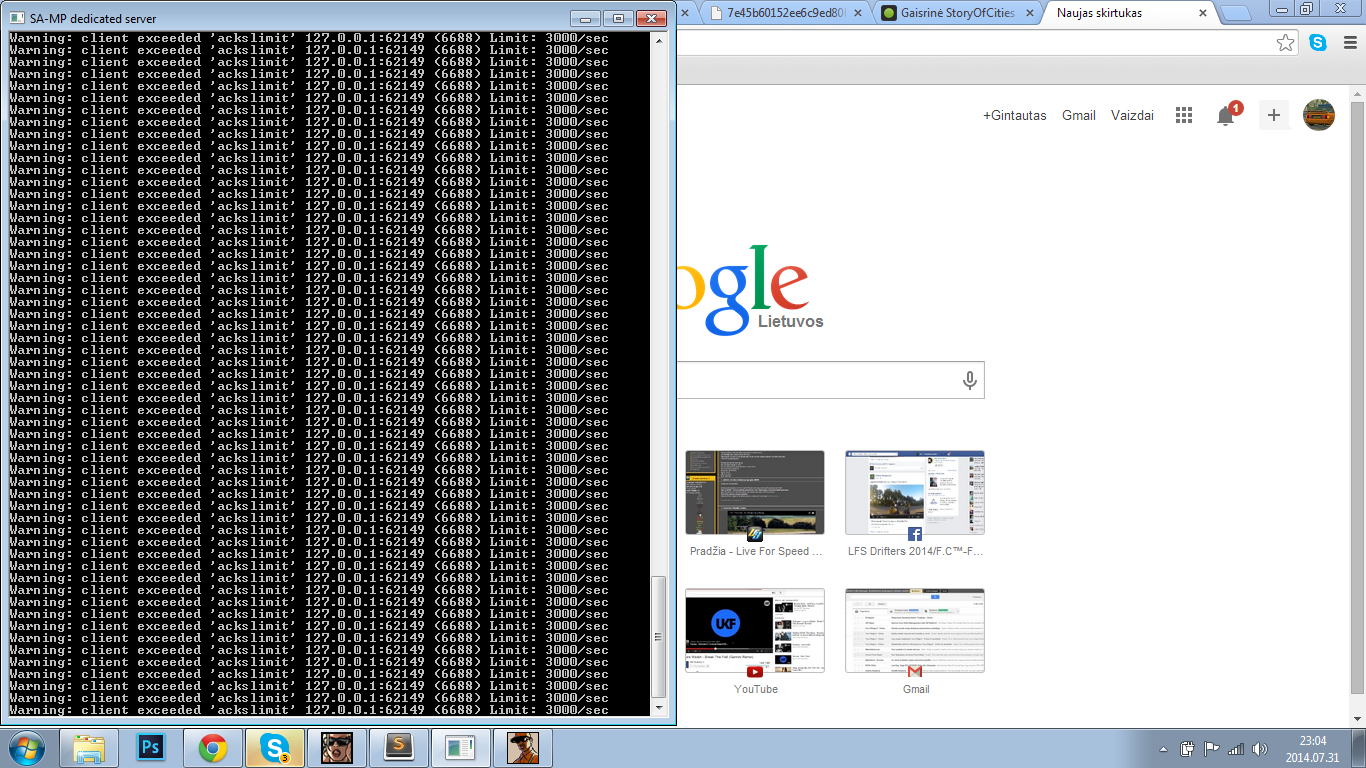
Task: Switch to the Gaisrinė StoryOfCities tab
Action: coord(957,13)
